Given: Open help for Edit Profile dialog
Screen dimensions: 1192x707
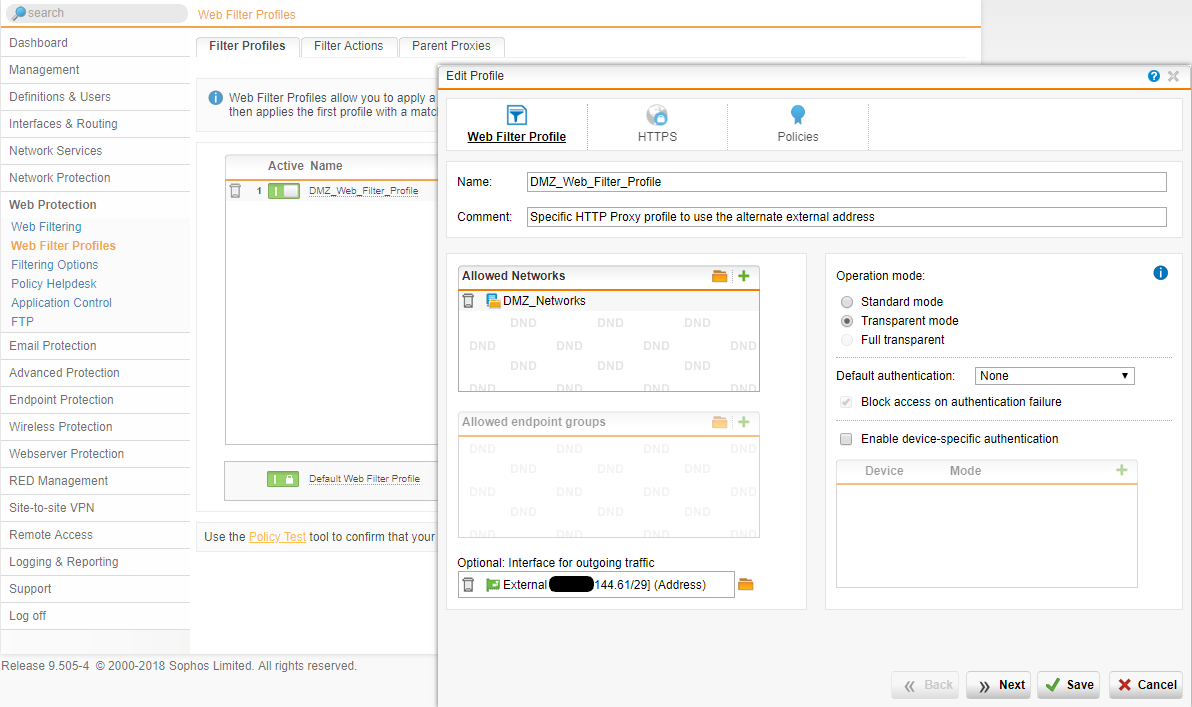Looking at the screenshot, I should coord(1153,76).
